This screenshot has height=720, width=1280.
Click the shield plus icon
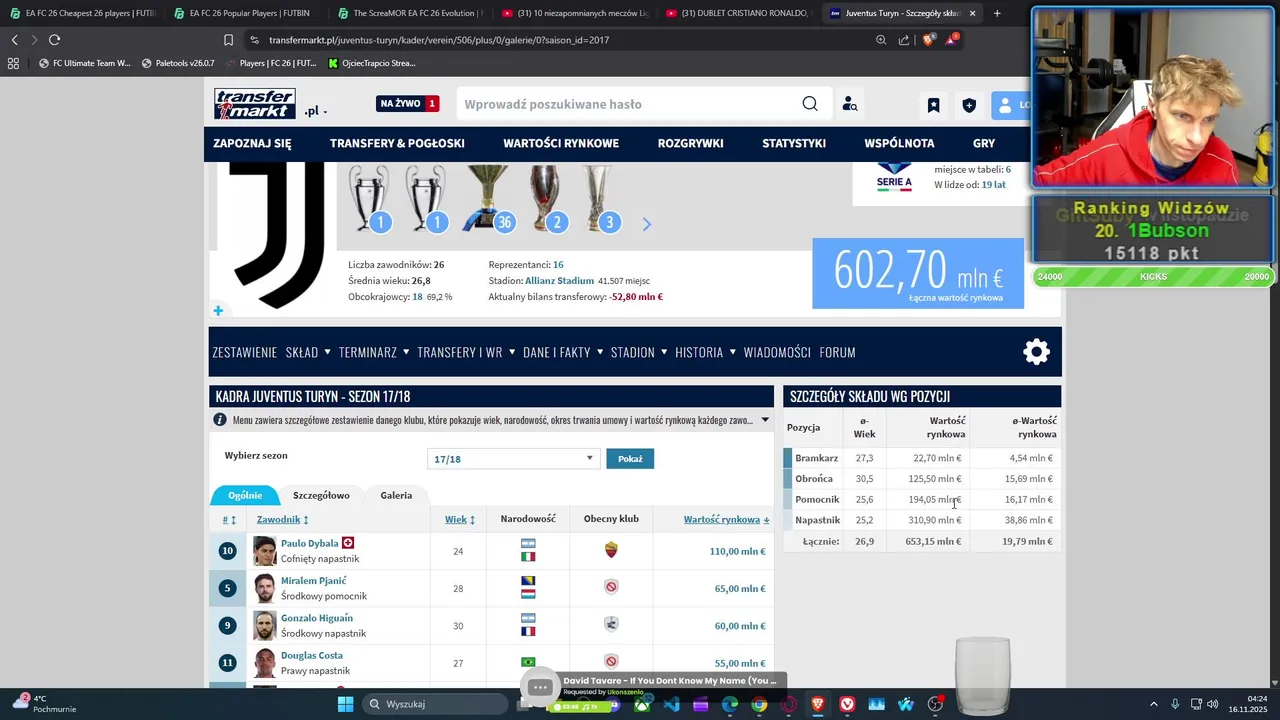click(x=969, y=105)
